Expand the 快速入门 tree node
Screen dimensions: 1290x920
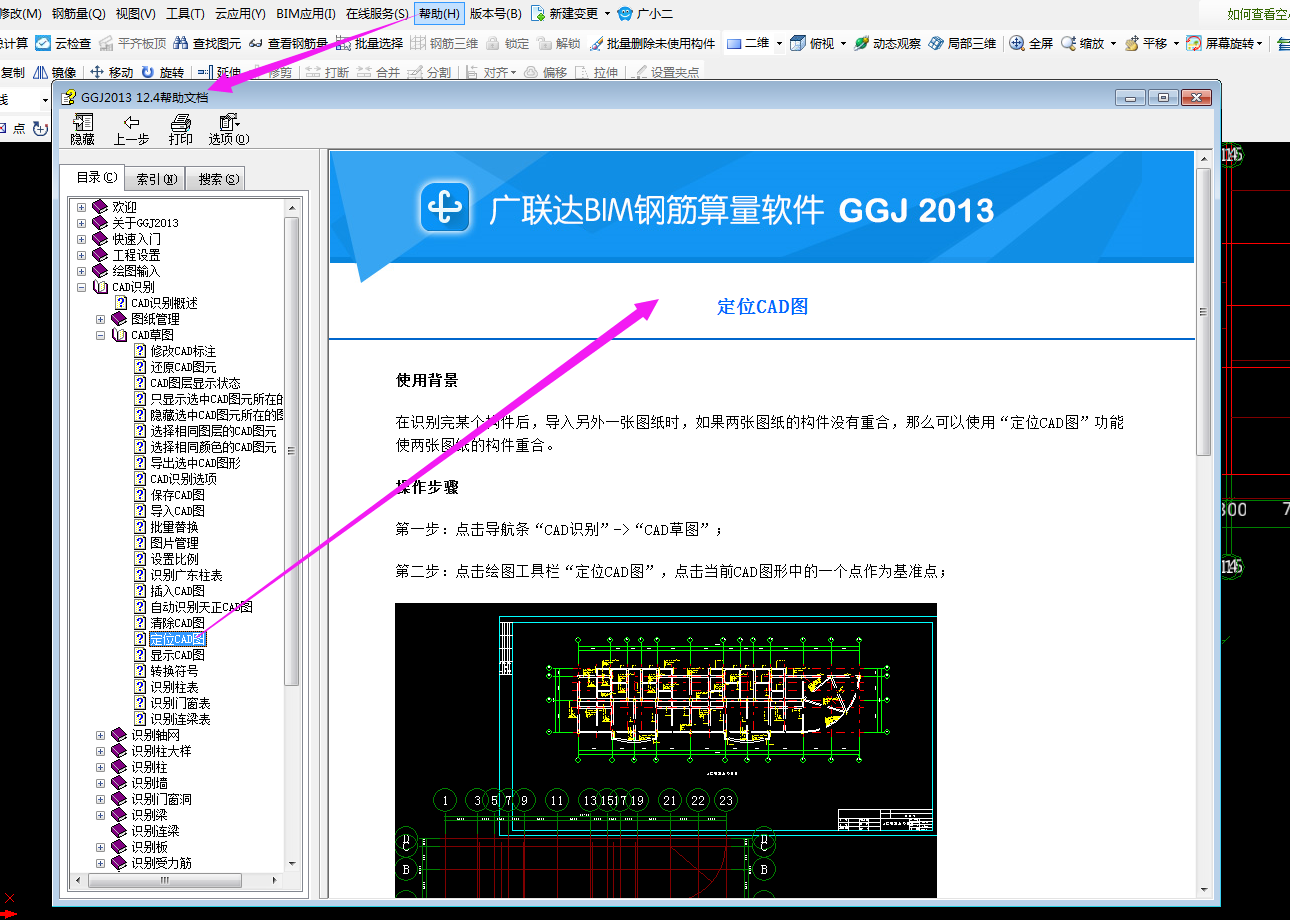[x=81, y=239]
